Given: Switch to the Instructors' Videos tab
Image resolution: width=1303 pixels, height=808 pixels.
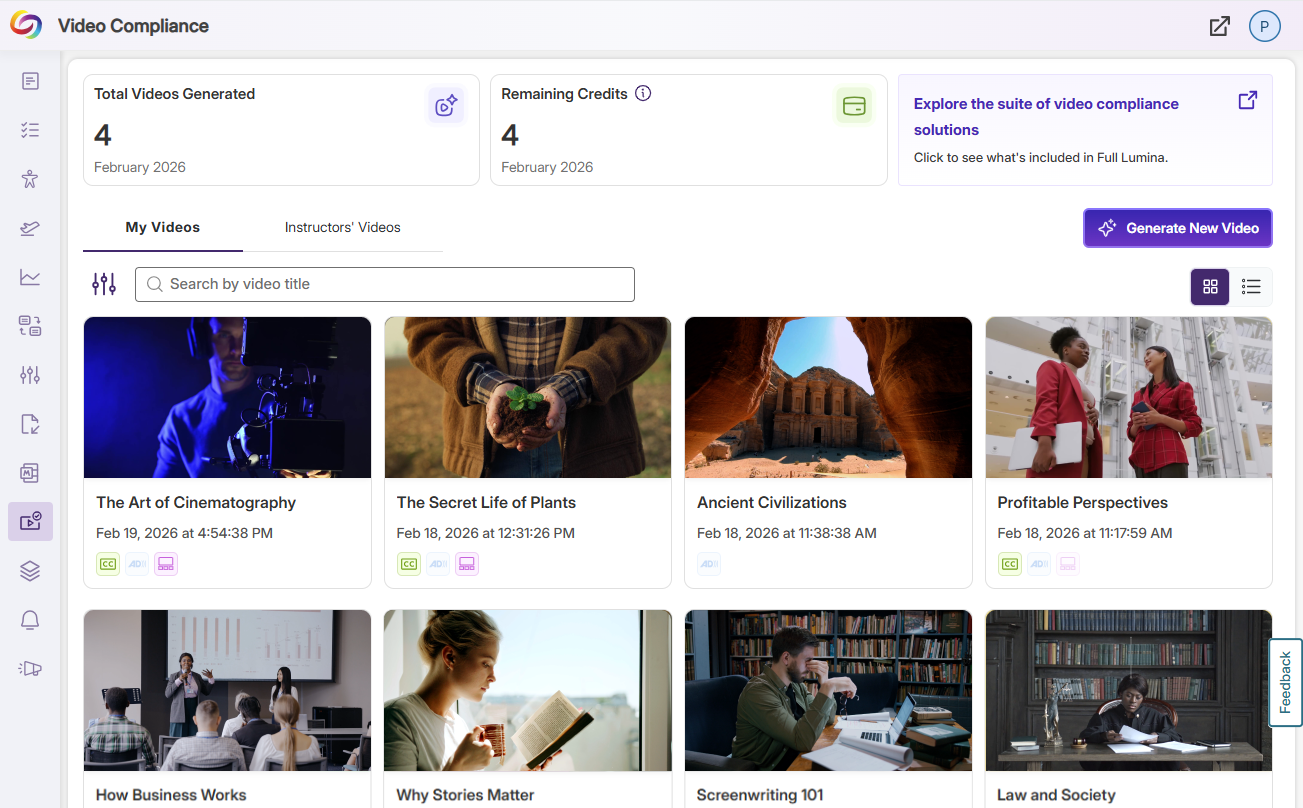Looking at the screenshot, I should coord(342,228).
